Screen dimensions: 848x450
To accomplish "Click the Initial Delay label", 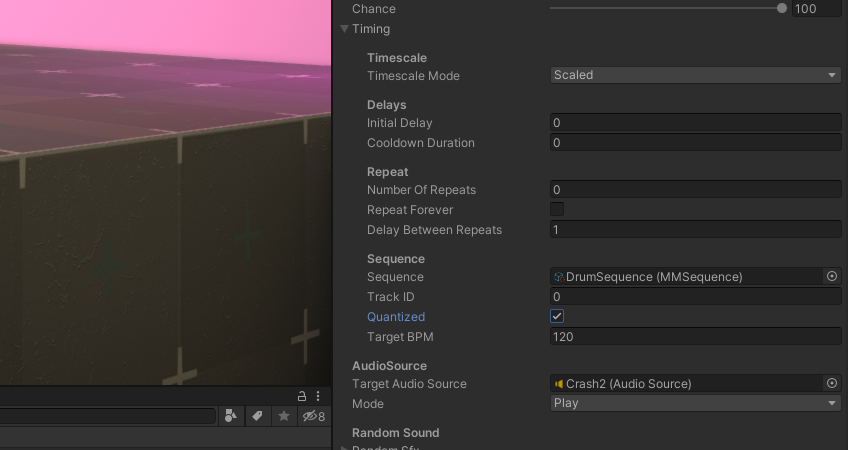I will (x=400, y=123).
